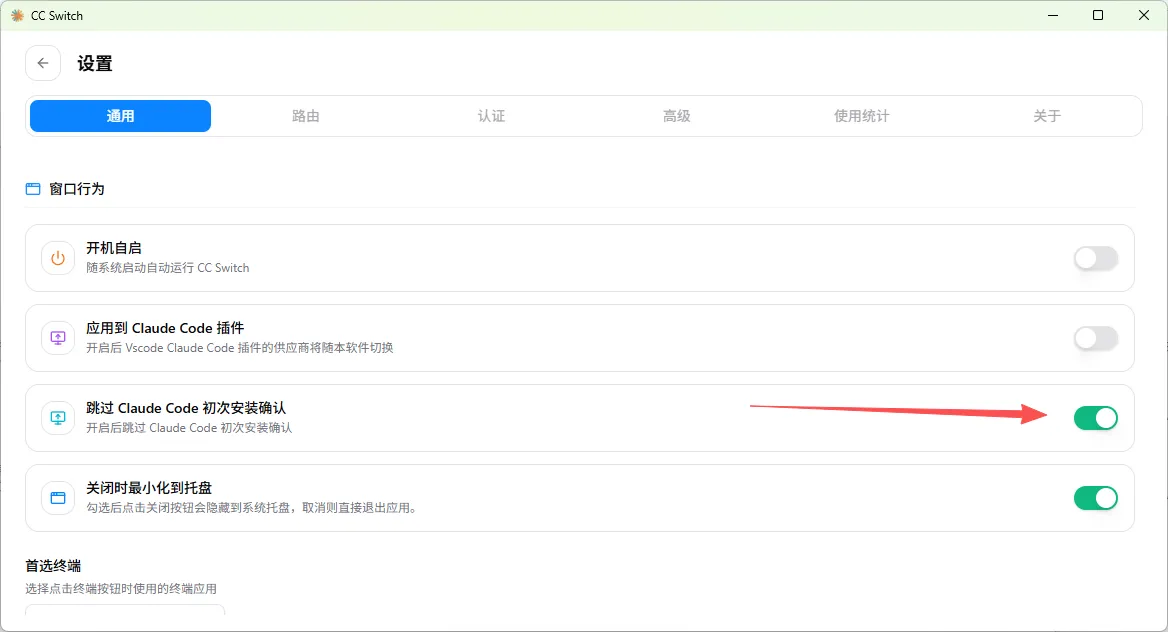The width and height of the screenshot is (1168, 632).
Task: Click the 窗口行为 section window icon
Action: pyautogui.click(x=33, y=189)
